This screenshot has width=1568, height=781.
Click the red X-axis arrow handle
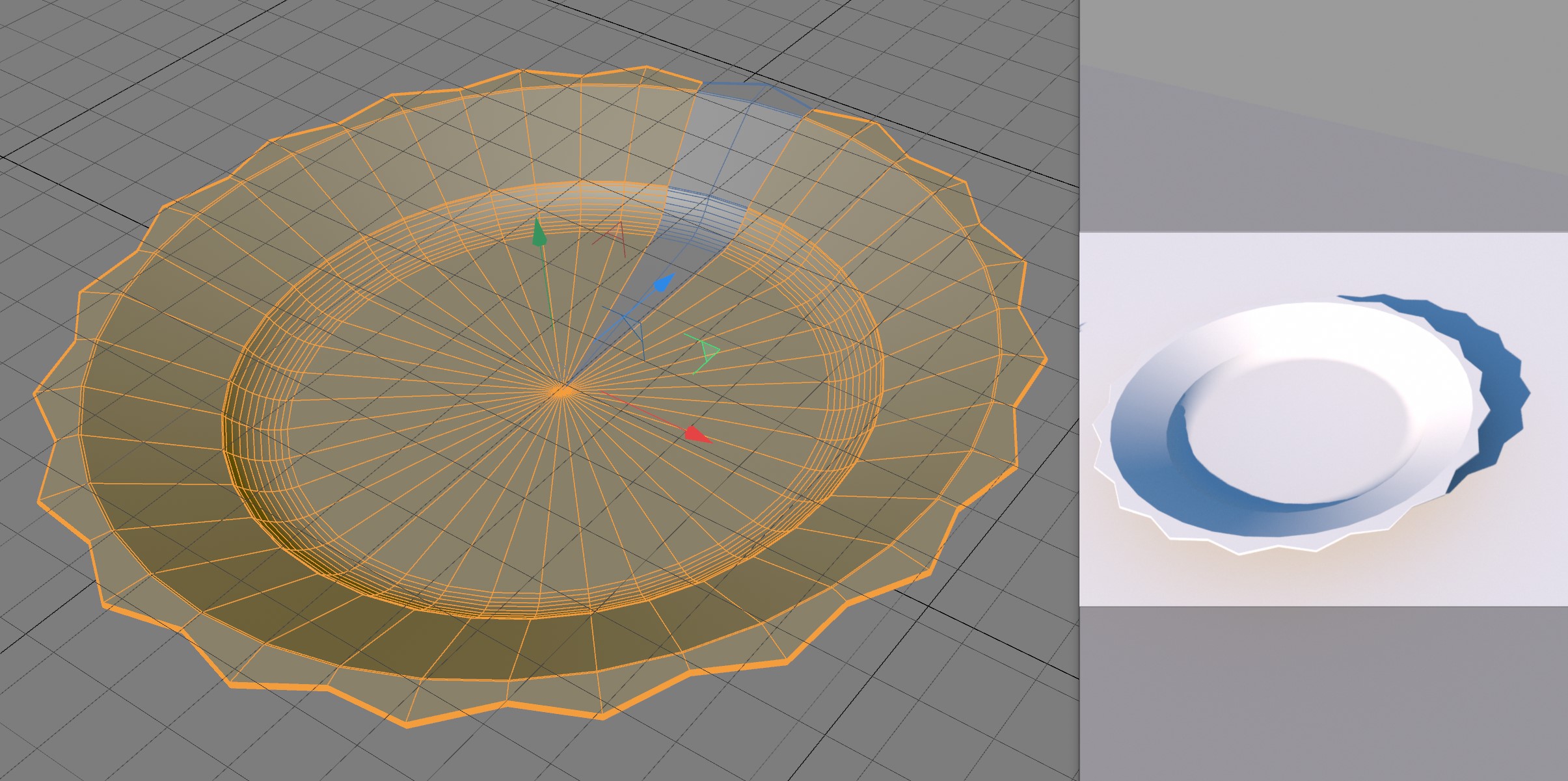pos(698,435)
